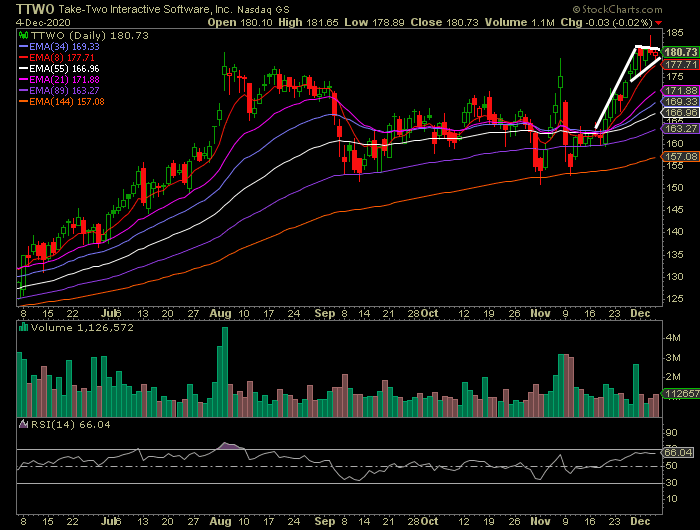The height and width of the screenshot is (530, 700).
Task: Click the red down-arrow change indicator
Action: (658, 23)
